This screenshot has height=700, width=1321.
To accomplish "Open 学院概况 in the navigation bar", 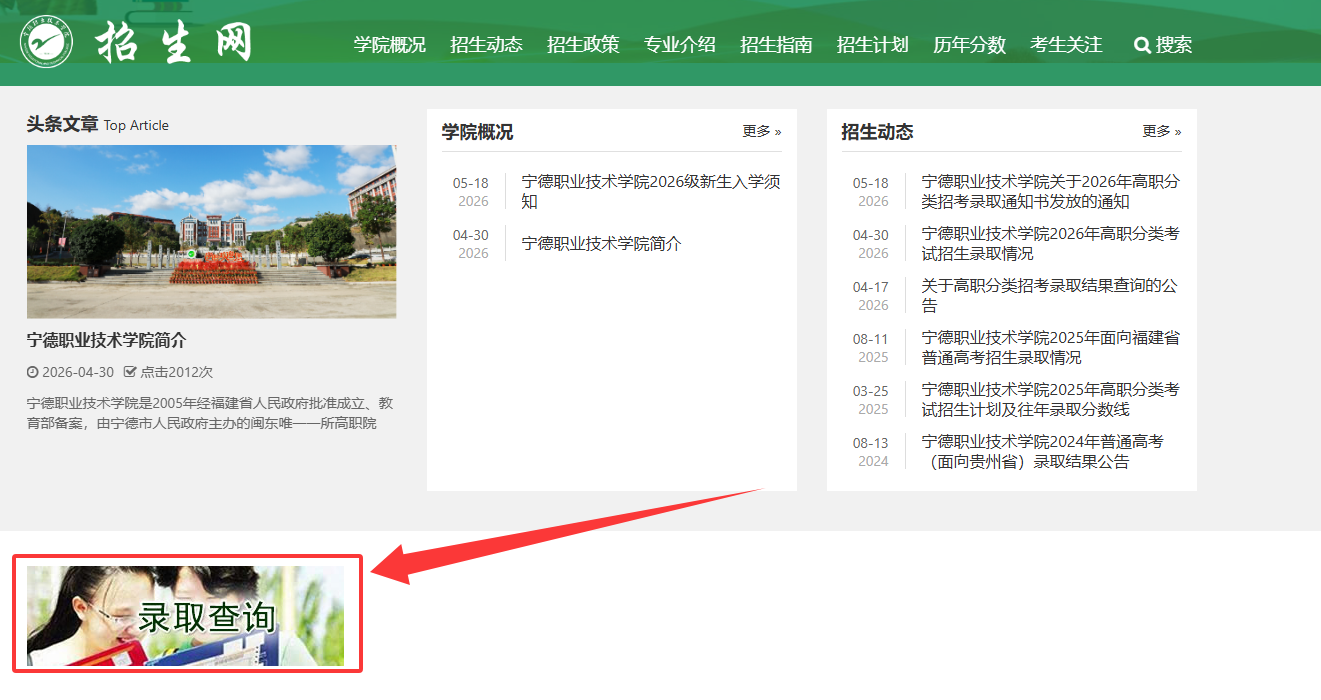I will point(390,45).
